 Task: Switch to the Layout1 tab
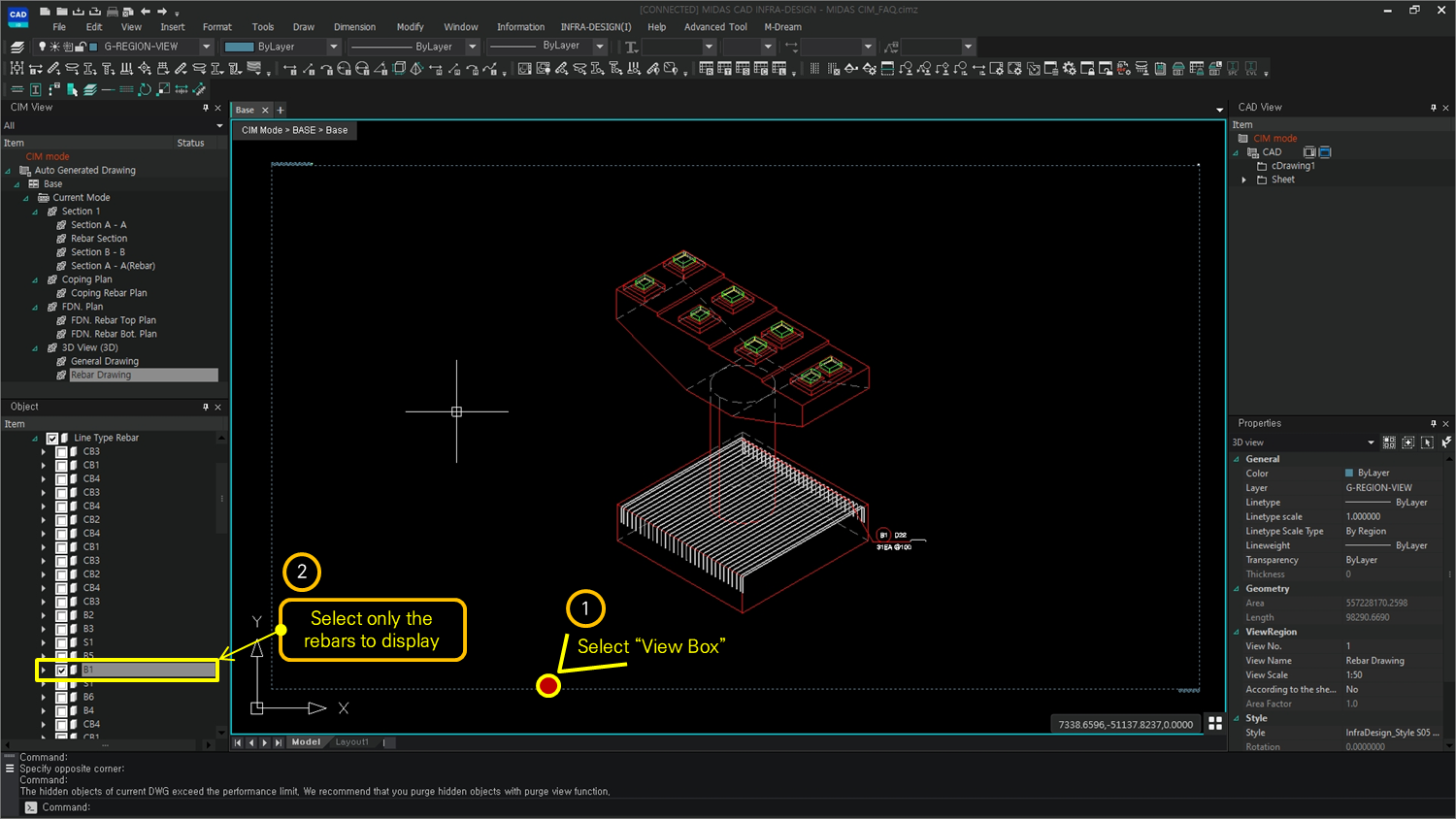[x=351, y=741]
